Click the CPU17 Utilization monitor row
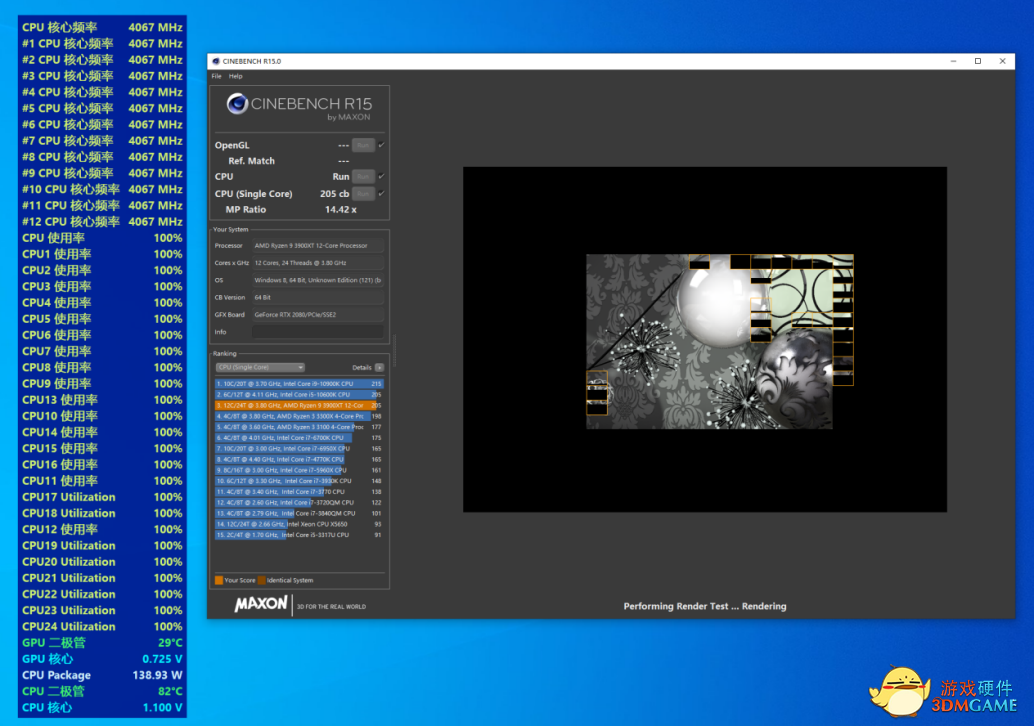 [x=102, y=497]
